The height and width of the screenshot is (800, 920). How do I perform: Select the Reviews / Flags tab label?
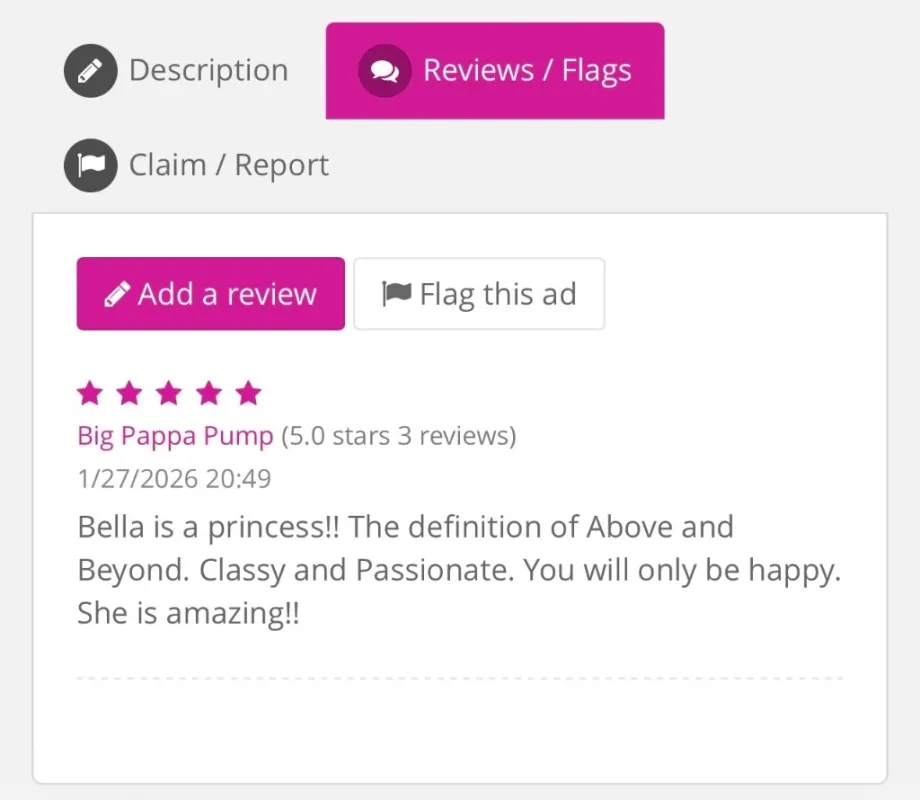coord(527,71)
